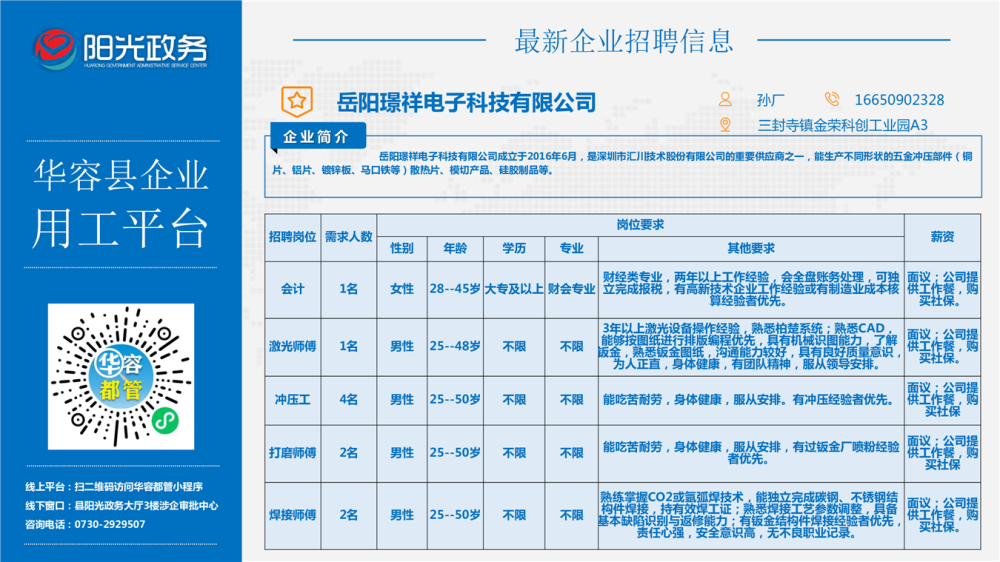Click the location pin icon

pyautogui.click(x=725, y=125)
